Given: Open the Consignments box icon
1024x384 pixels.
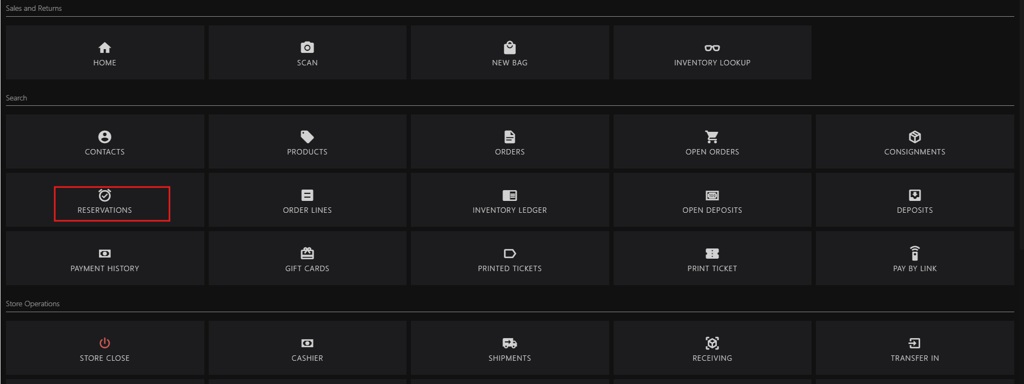Looking at the screenshot, I should pyautogui.click(x=914, y=136).
